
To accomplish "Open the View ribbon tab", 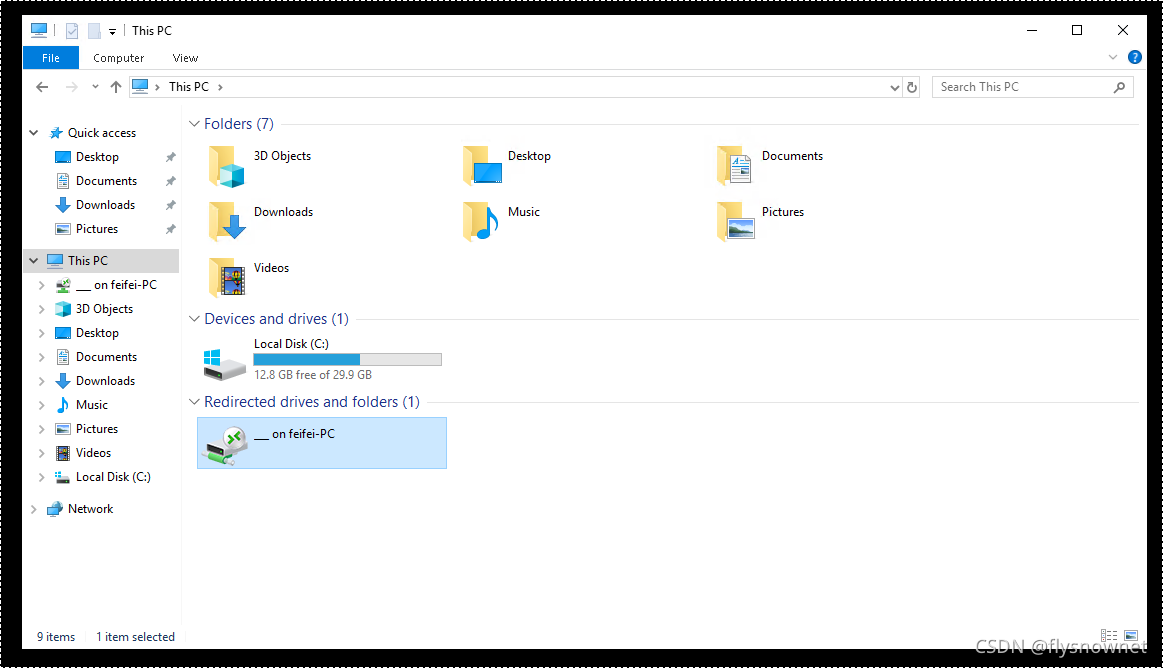I will (x=185, y=58).
